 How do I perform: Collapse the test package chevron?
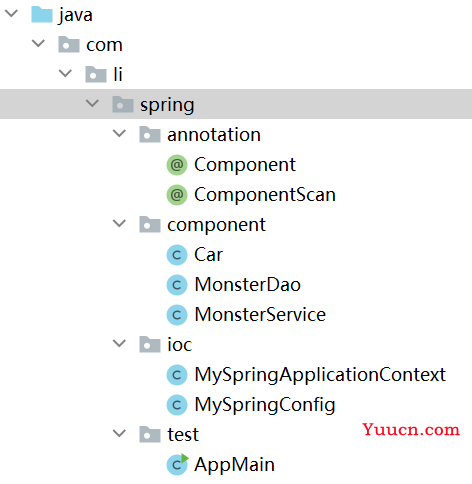coord(119,433)
